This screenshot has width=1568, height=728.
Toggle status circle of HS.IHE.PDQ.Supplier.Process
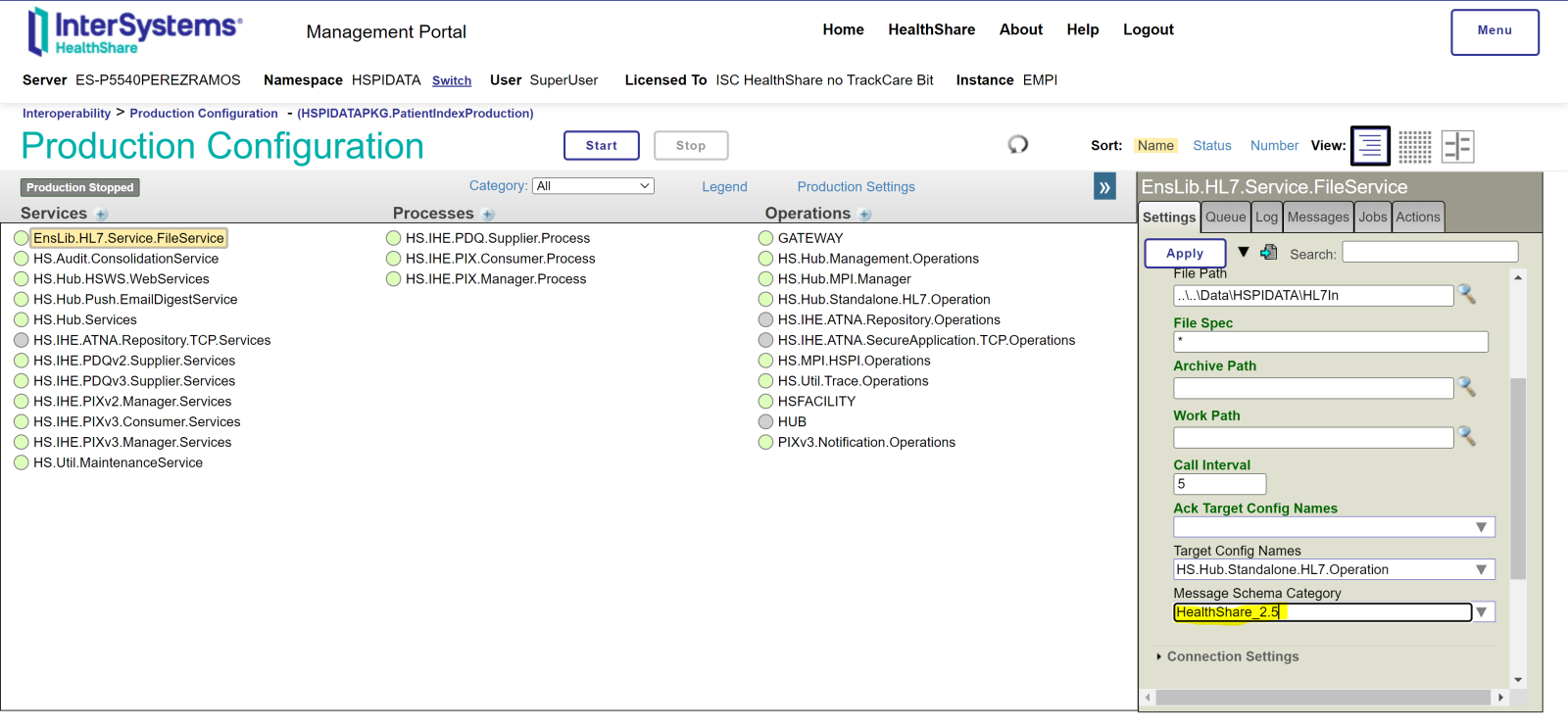click(394, 238)
